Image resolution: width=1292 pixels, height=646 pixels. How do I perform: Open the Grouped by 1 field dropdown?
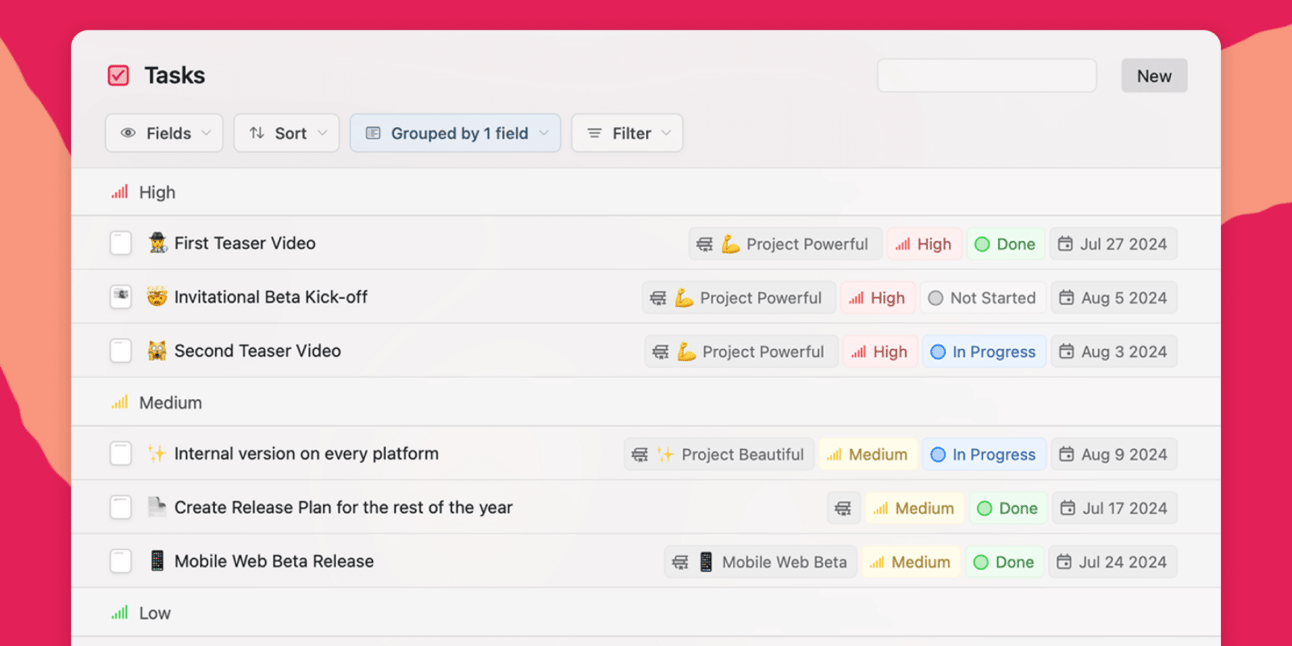[455, 133]
